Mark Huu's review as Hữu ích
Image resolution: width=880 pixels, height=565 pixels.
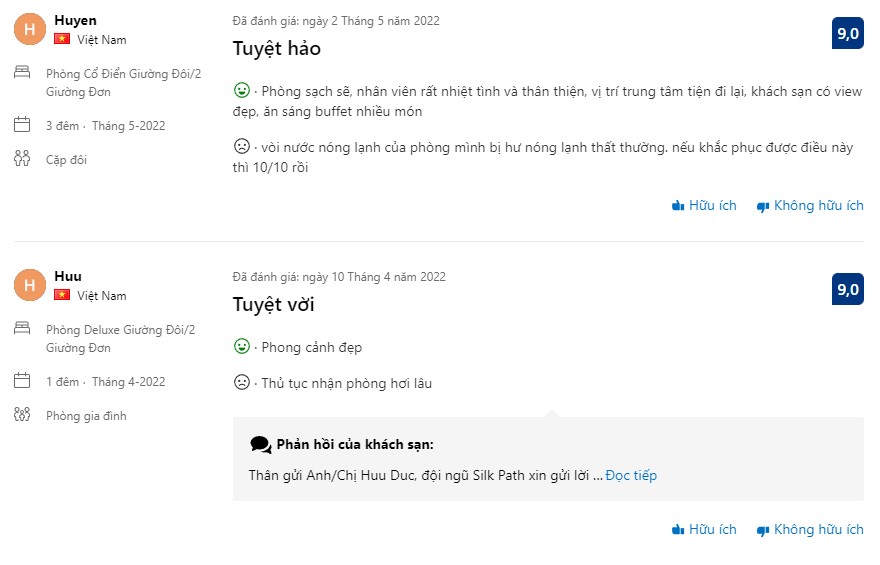(x=704, y=529)
